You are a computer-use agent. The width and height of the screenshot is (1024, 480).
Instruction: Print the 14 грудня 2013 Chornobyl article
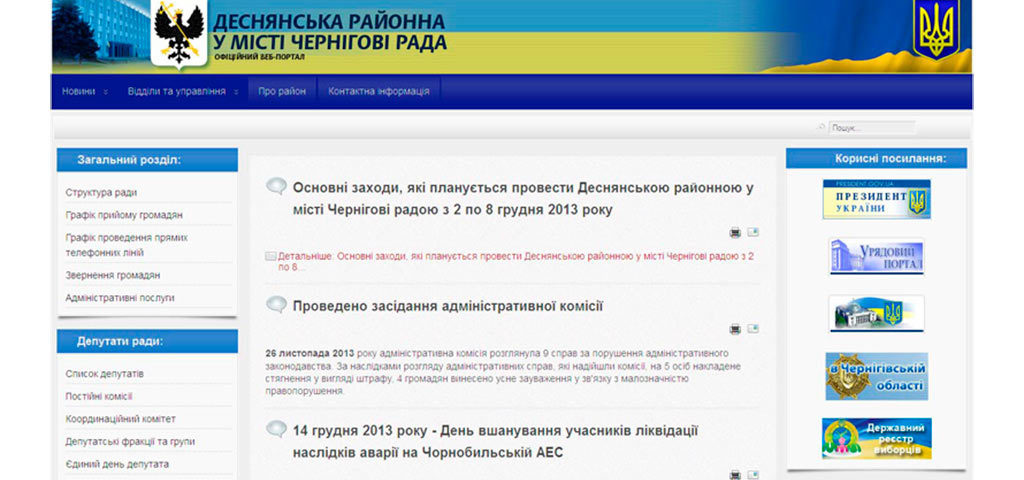coord(735,475)
